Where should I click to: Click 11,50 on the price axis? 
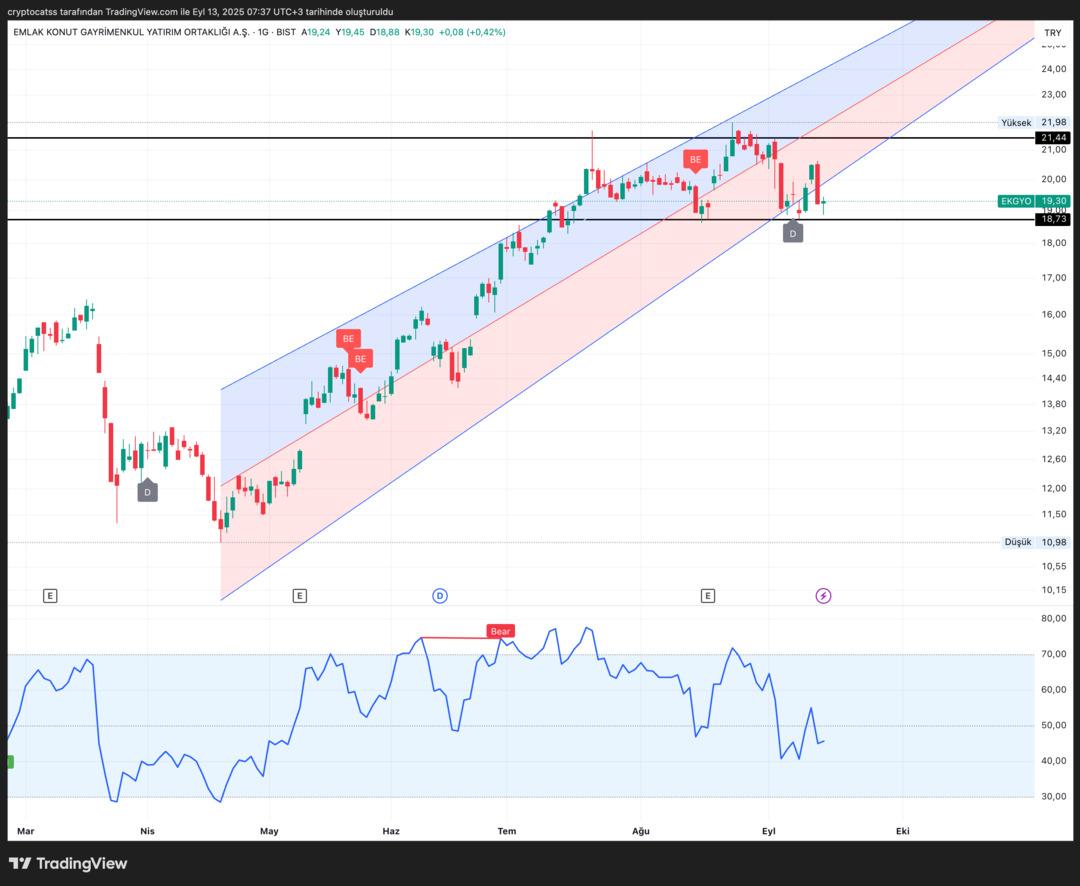pyautogui.click(x=1054, y=514)
